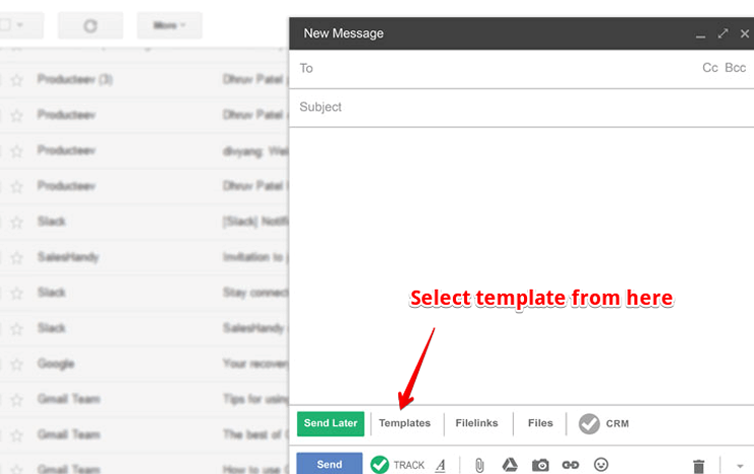Click the formatting options A icon
This screenshot has width=754, height=474.
click(440, 465)
